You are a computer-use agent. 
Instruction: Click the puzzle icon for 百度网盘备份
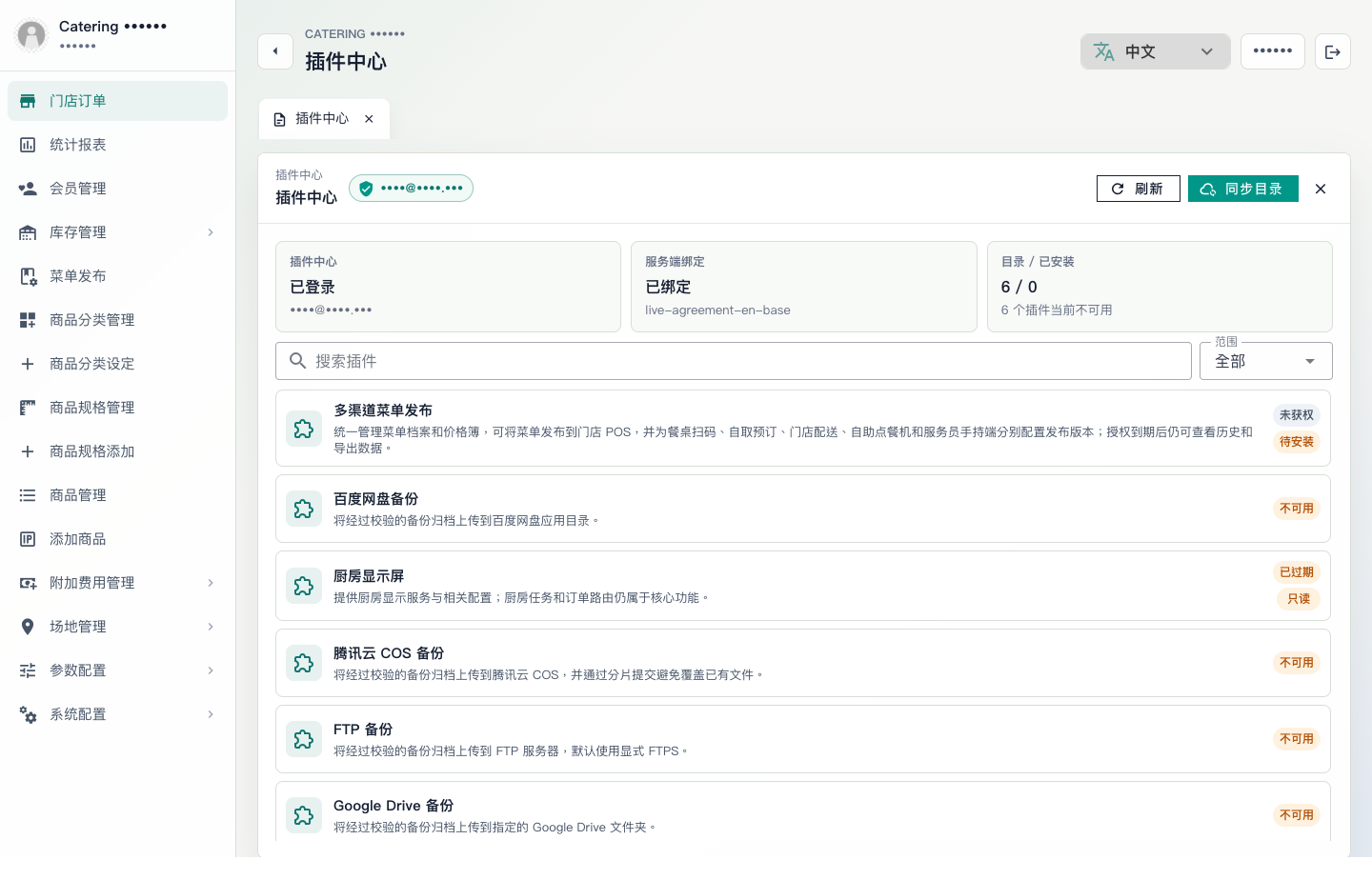tap(304, 509)
